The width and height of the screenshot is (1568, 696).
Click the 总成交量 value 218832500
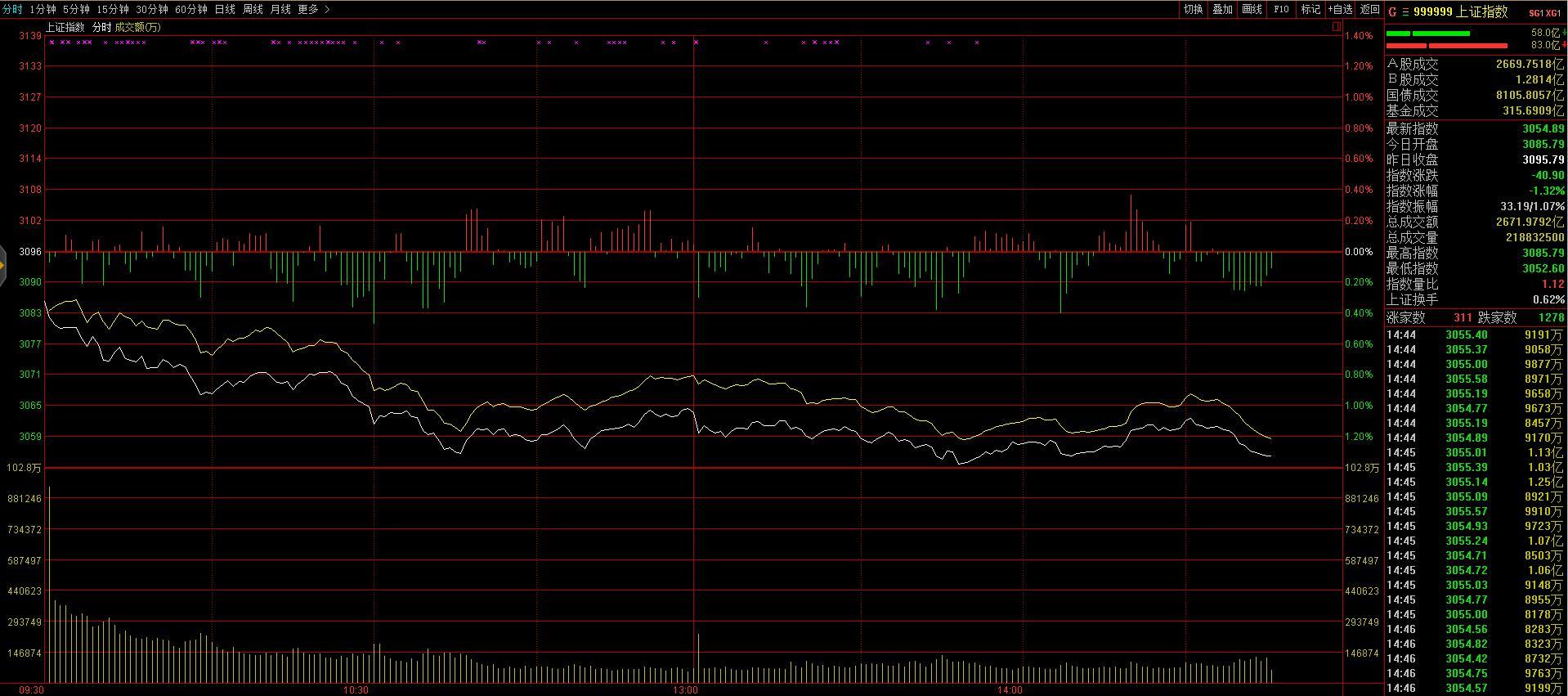pyautogui.click(x=1534, y=237)
